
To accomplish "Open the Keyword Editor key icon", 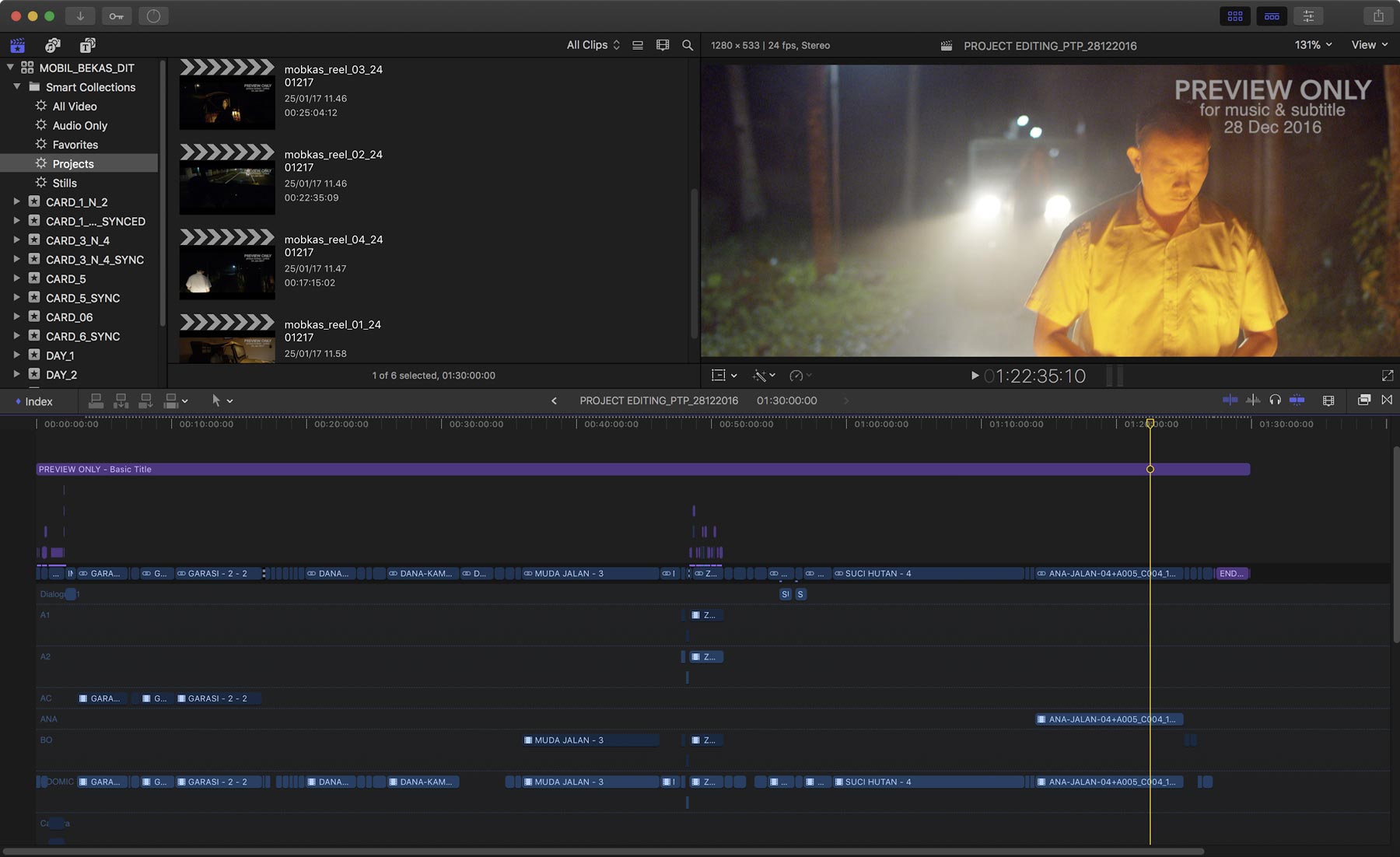I will pos(117,16).
